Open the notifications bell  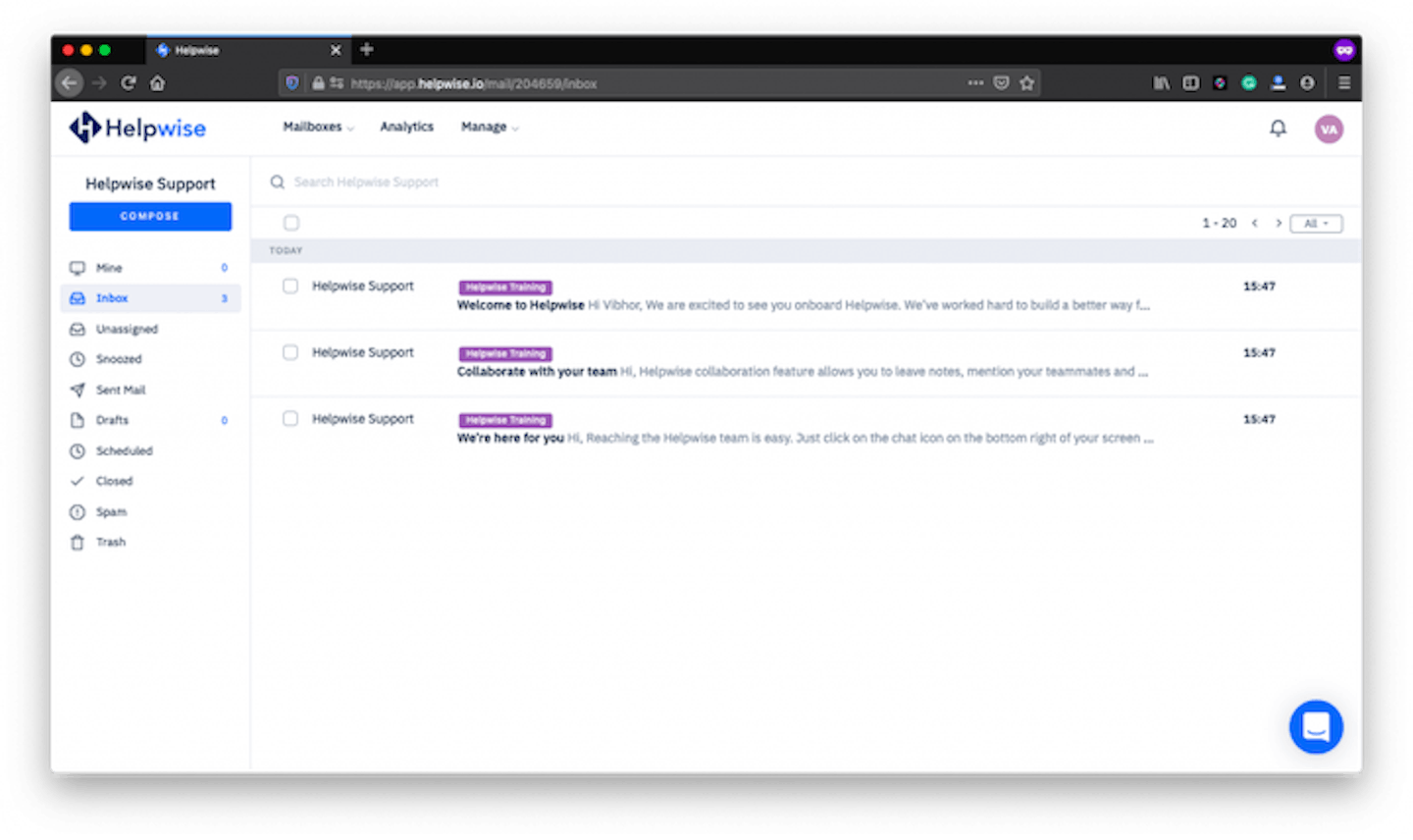click(1278, 129)
